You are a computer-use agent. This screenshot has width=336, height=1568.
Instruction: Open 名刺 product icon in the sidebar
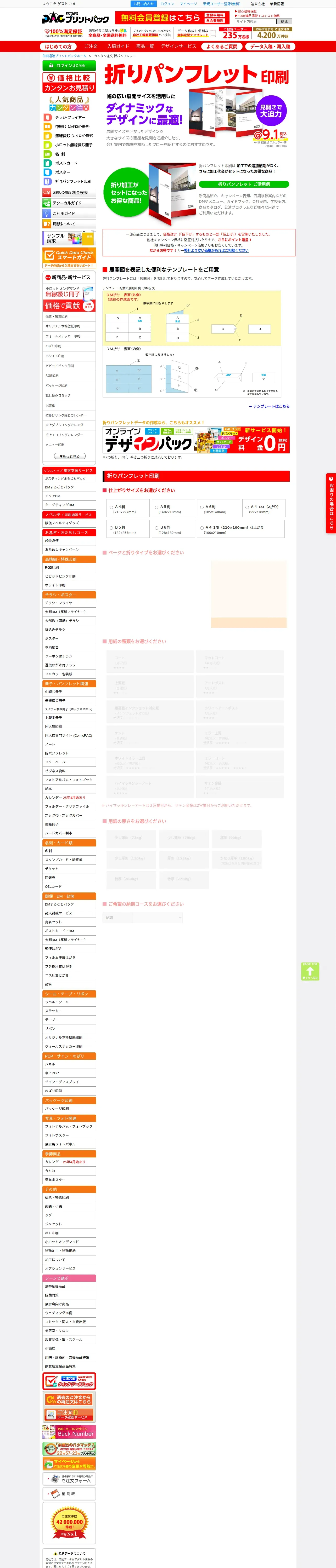(69, 154)
